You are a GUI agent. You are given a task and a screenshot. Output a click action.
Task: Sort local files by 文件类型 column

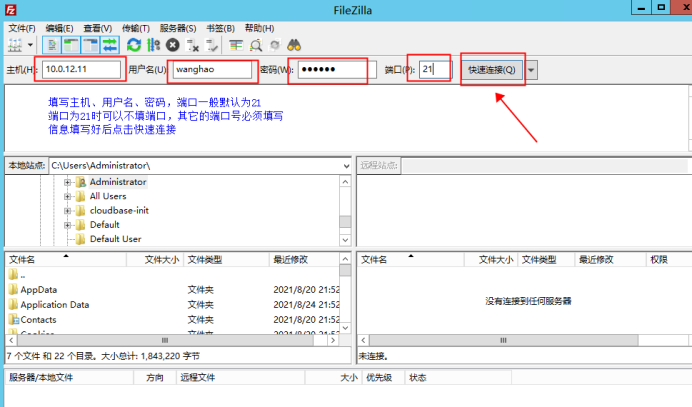[x=226, y=260]
